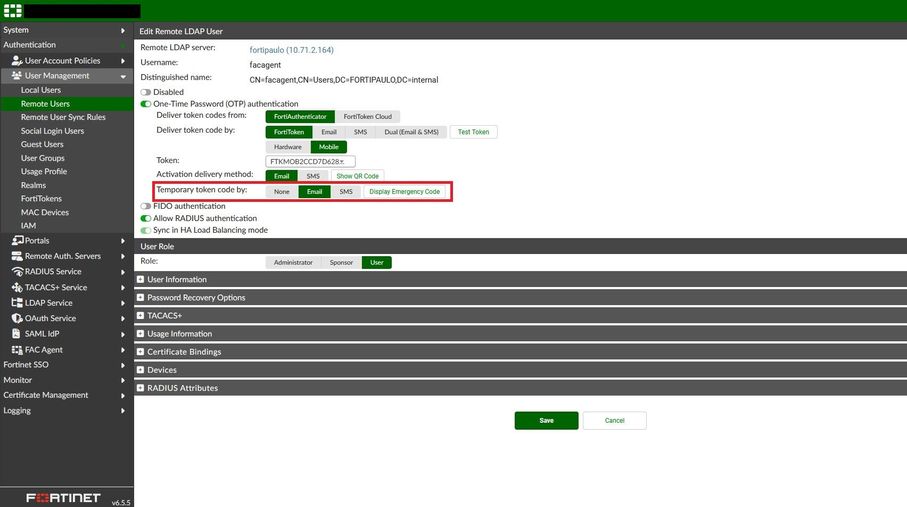Open the fortipaulo (10.71.2.164) server link

[x=292, y=50]
